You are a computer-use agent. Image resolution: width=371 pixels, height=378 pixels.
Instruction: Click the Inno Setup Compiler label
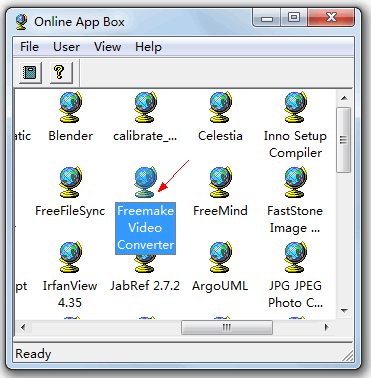(x=295, y=144)
